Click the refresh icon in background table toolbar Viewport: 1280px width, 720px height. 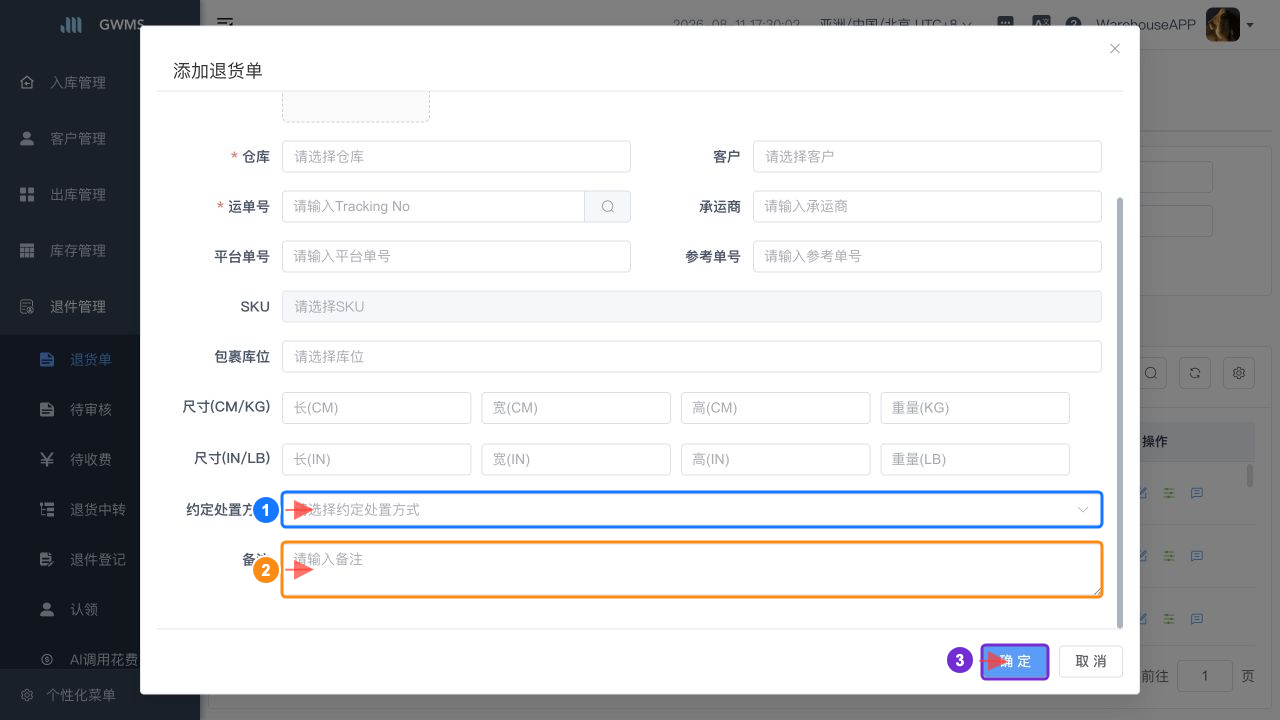1195,373
